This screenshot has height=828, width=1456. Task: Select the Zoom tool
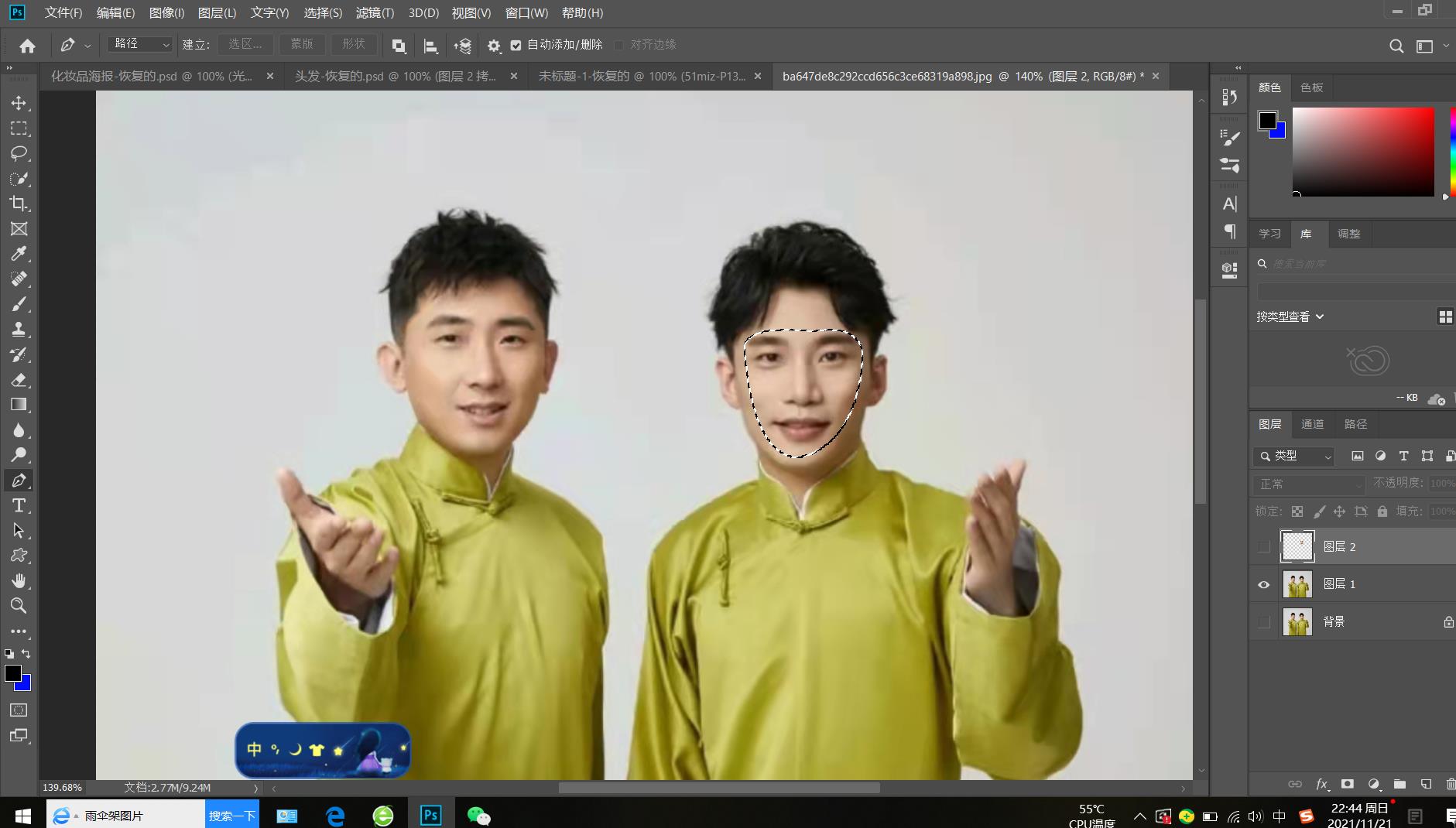coord(19,606)
